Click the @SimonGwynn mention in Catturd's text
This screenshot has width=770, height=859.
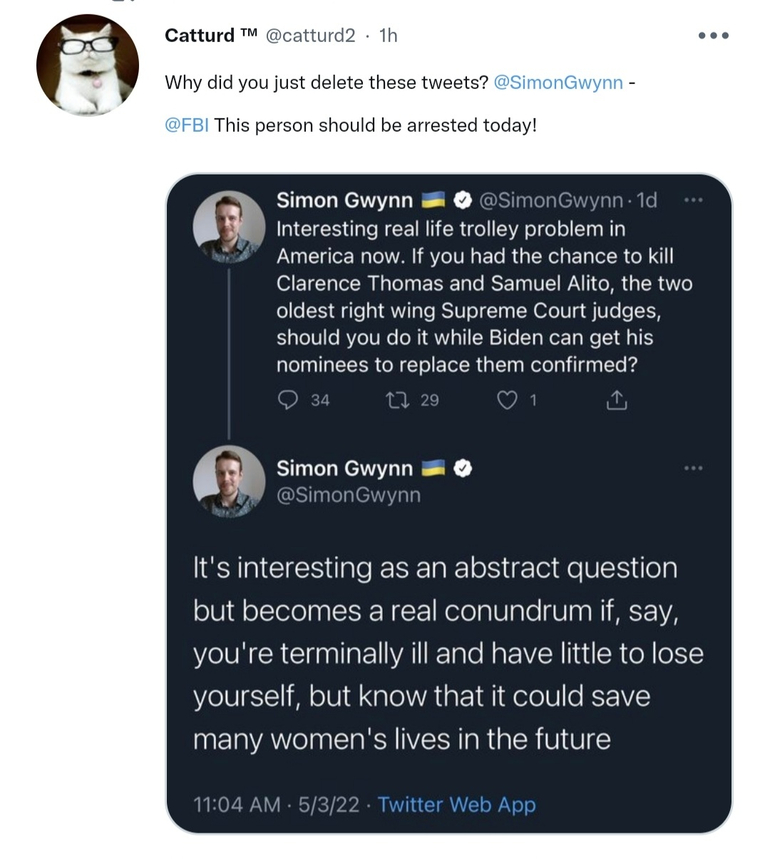tap(557, 82)
